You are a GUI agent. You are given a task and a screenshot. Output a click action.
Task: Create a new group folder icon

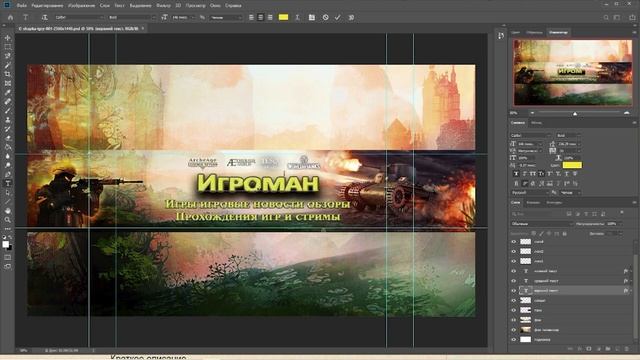[608, 349]
